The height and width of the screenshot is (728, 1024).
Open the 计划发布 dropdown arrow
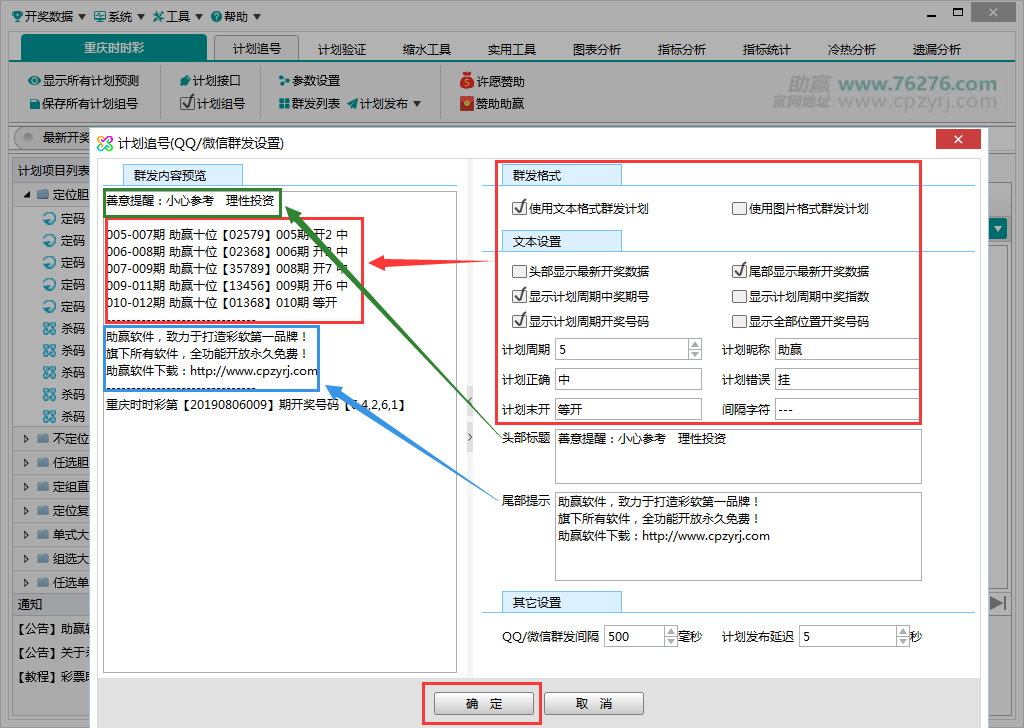pos(415,101)
